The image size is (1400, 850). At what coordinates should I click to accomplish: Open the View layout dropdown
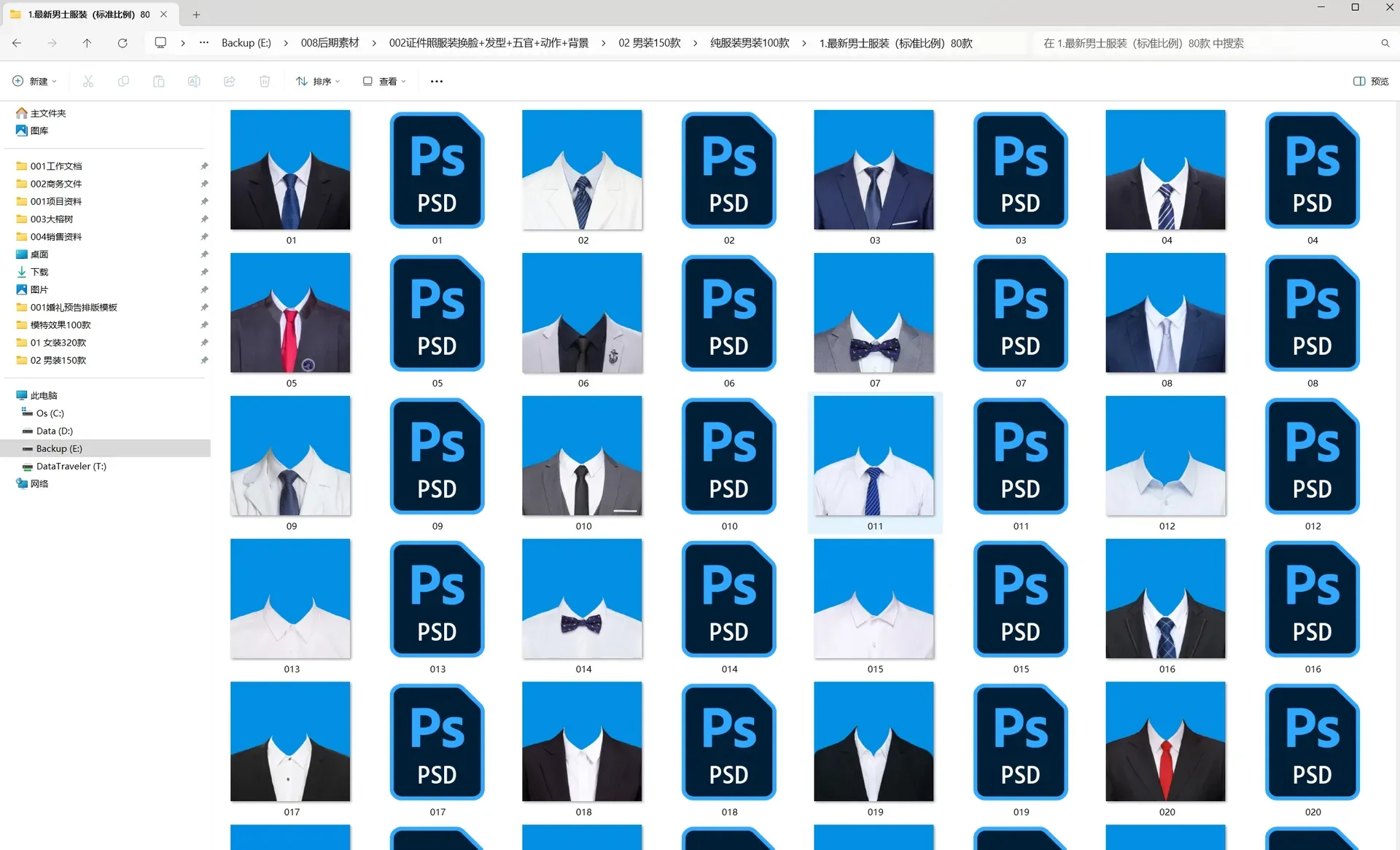point(384,82)
